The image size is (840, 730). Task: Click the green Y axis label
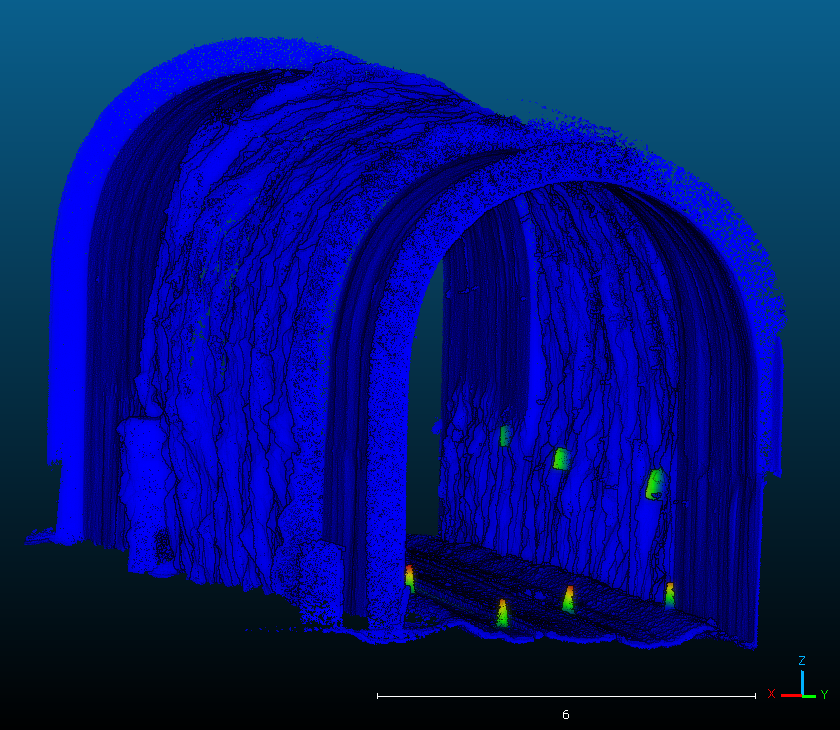[x=824, y=694]
